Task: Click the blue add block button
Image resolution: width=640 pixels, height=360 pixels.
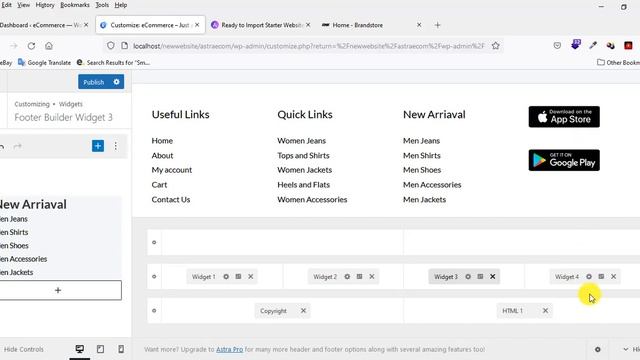Action: 98,146
